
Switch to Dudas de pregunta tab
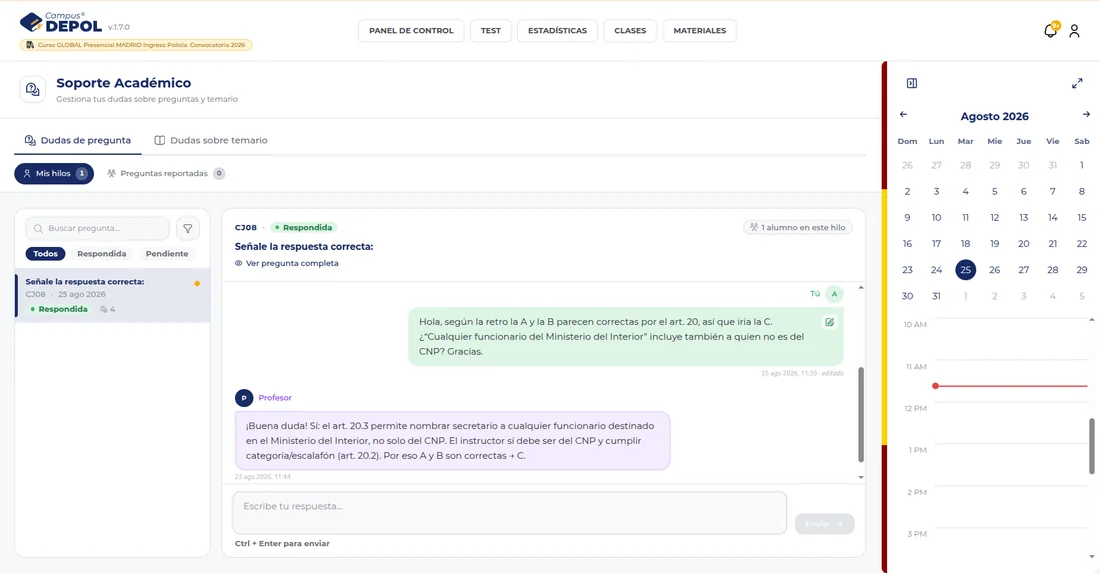(78, 140)
